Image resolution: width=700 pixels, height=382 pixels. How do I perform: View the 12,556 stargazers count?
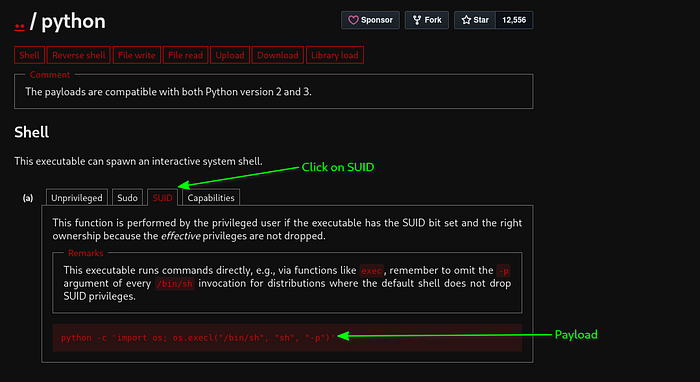click(514, 20)
